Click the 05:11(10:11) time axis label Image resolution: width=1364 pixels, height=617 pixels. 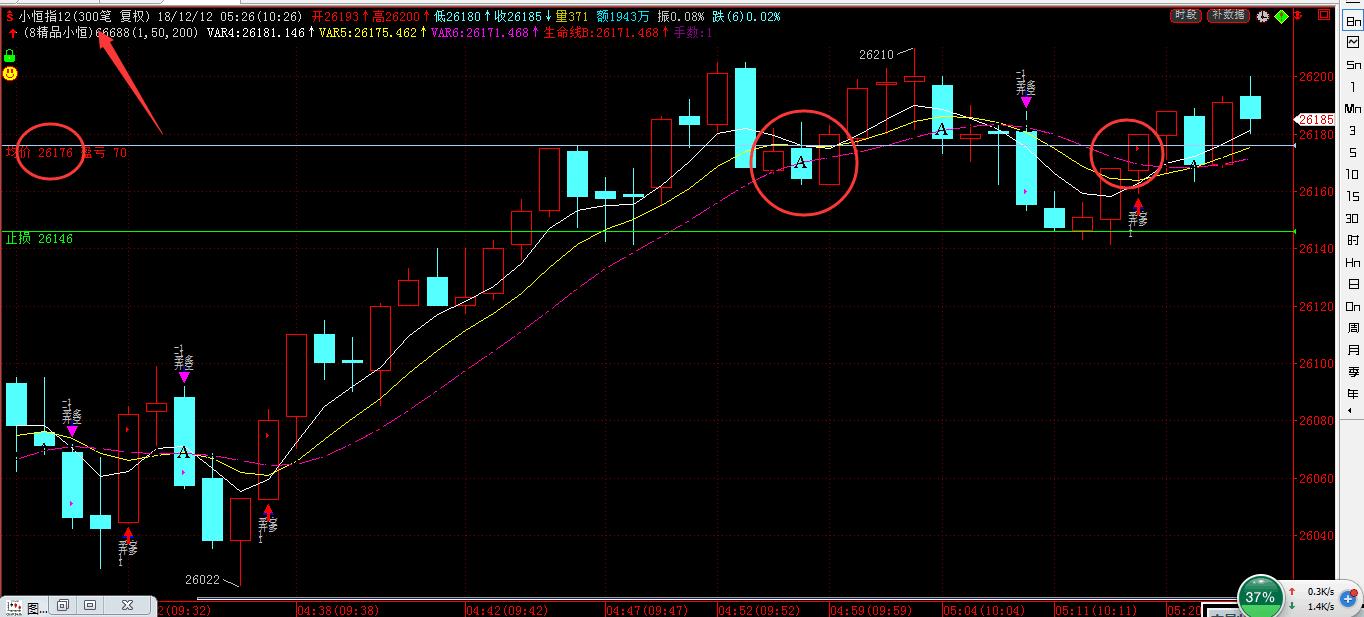coord(1095,609)
